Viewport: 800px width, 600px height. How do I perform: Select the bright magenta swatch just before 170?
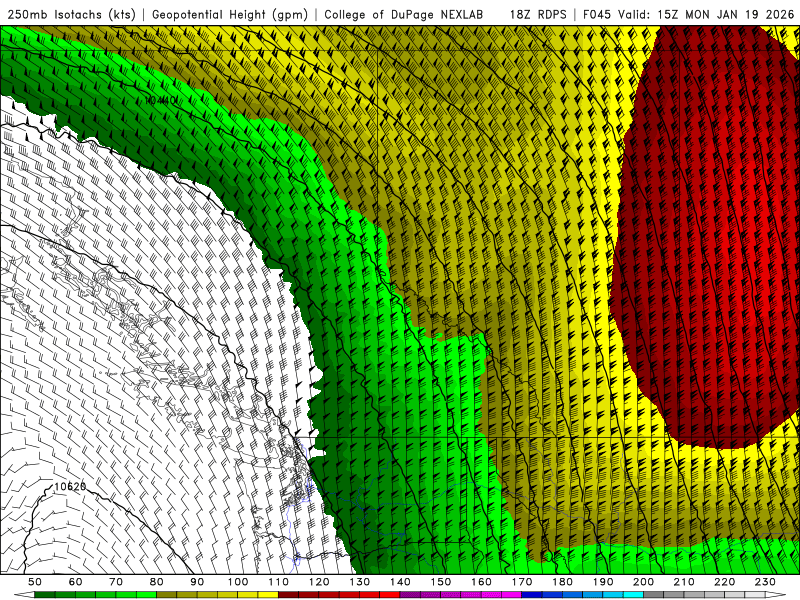pos(511,595)
